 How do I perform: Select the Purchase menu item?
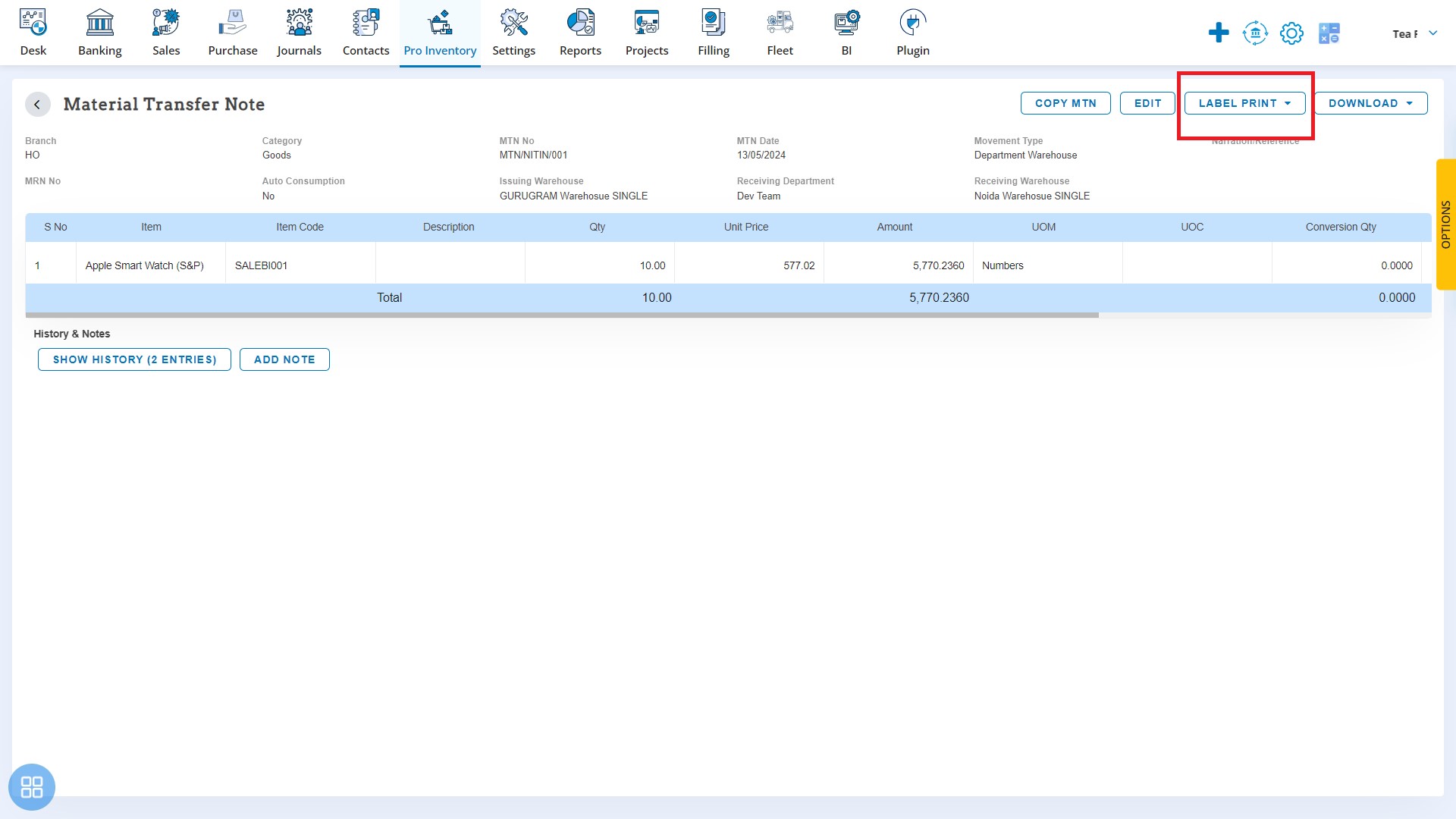[232, 32]
